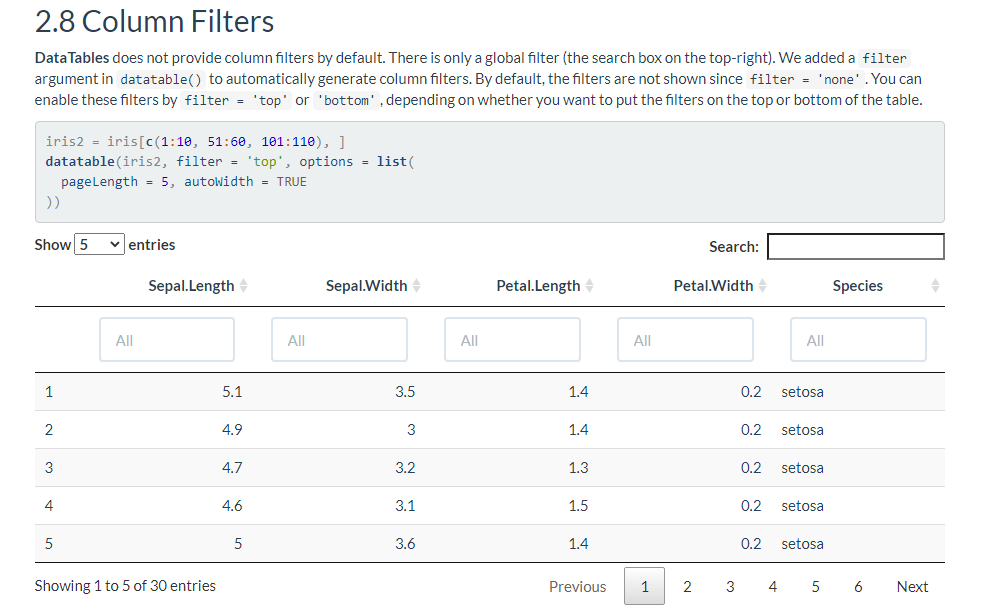Open the Show entries dropdown

coord(99,244)
